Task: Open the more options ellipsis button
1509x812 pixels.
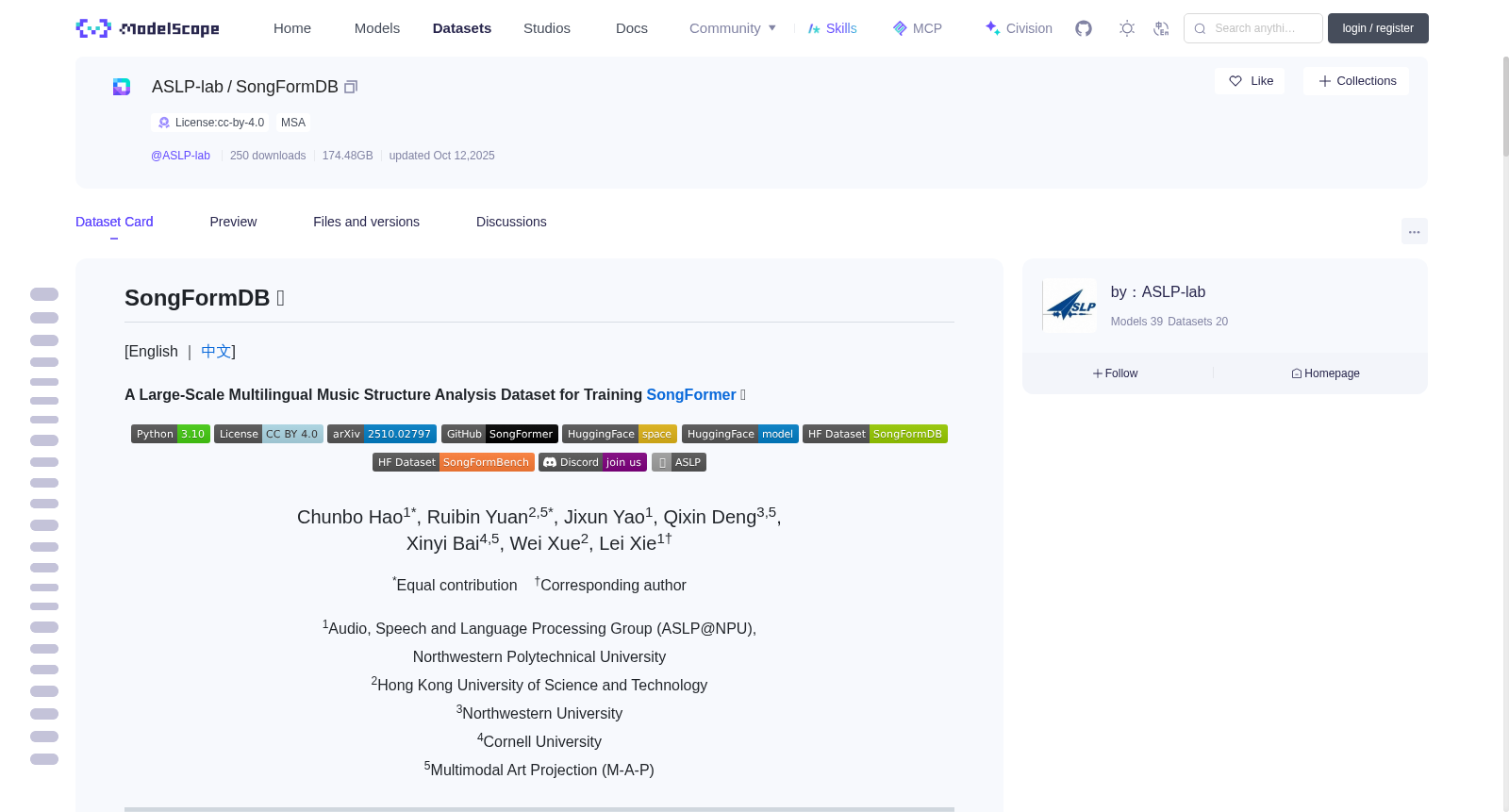Action: 1414,231
